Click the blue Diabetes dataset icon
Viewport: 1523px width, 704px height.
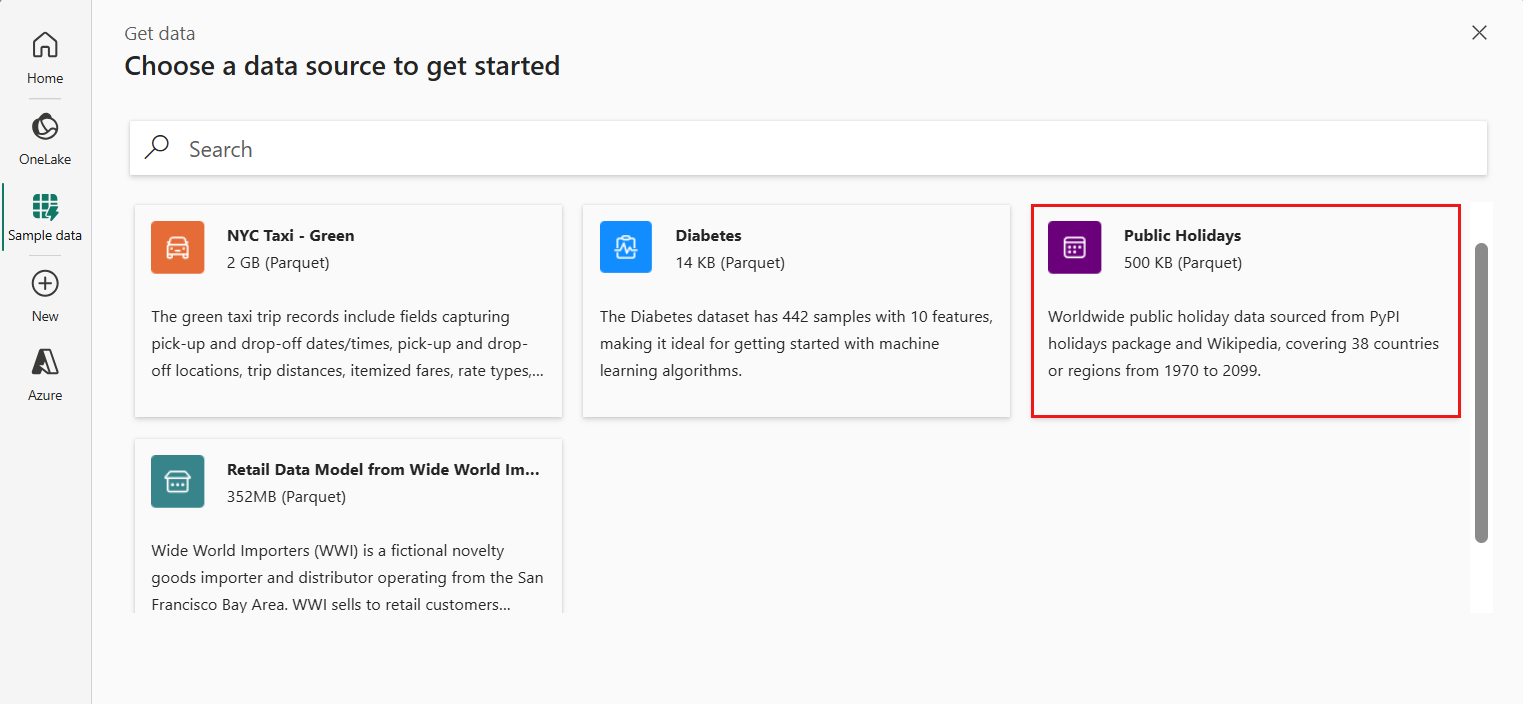coord(626,247)
